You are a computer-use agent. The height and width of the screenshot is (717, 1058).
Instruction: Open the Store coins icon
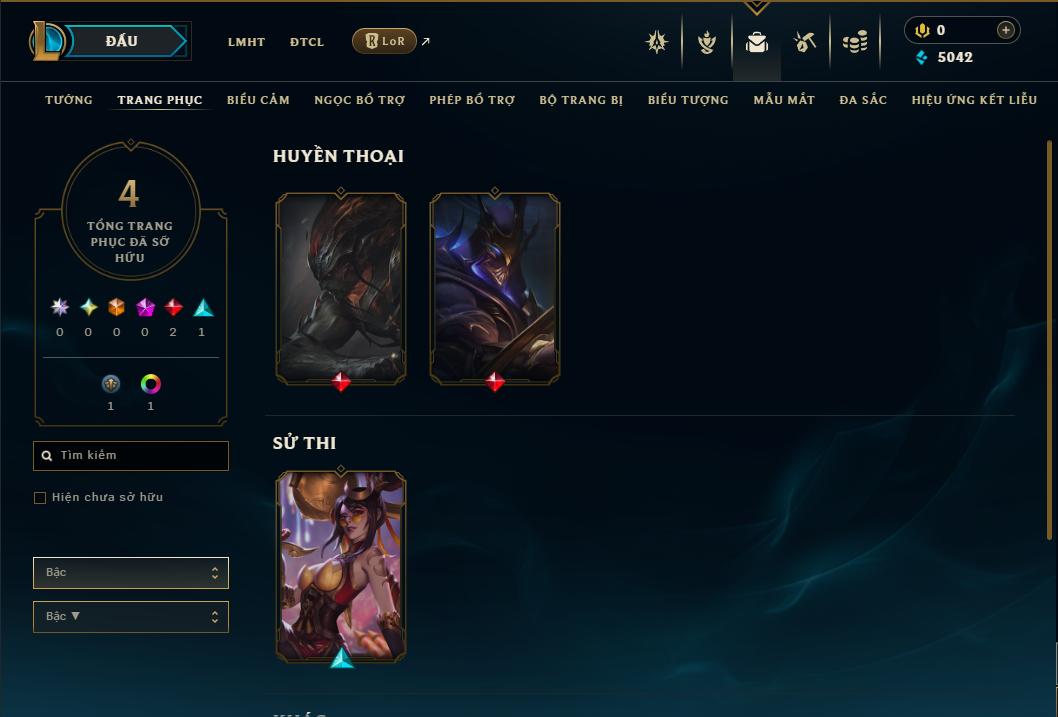[x=855, y=42]
